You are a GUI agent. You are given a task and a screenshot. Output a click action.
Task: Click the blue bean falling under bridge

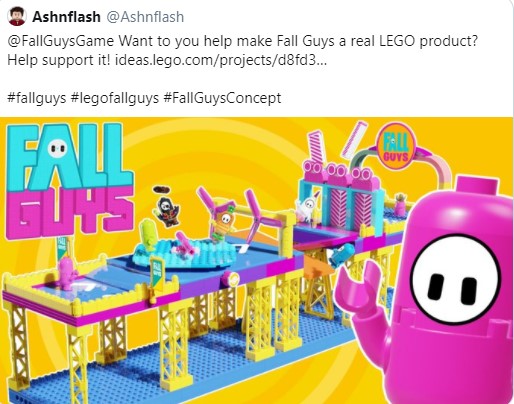342,255
